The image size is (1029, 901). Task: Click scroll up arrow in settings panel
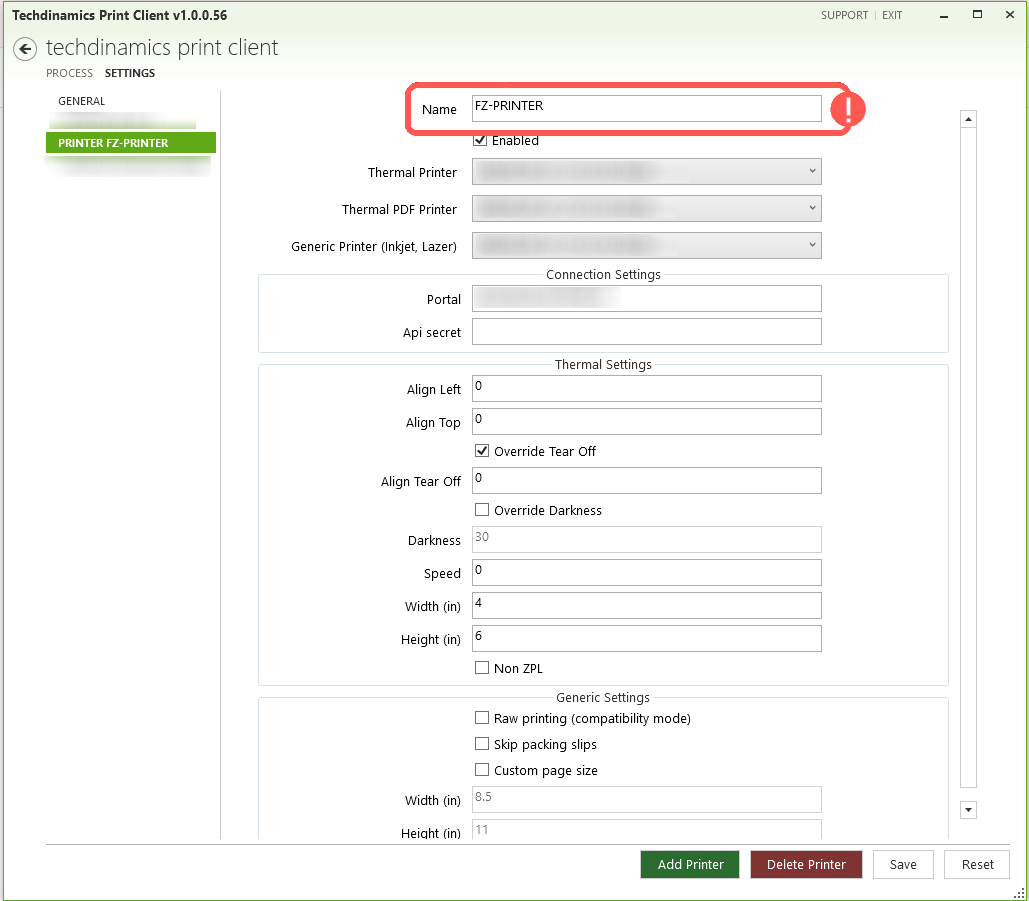[968, 119]
